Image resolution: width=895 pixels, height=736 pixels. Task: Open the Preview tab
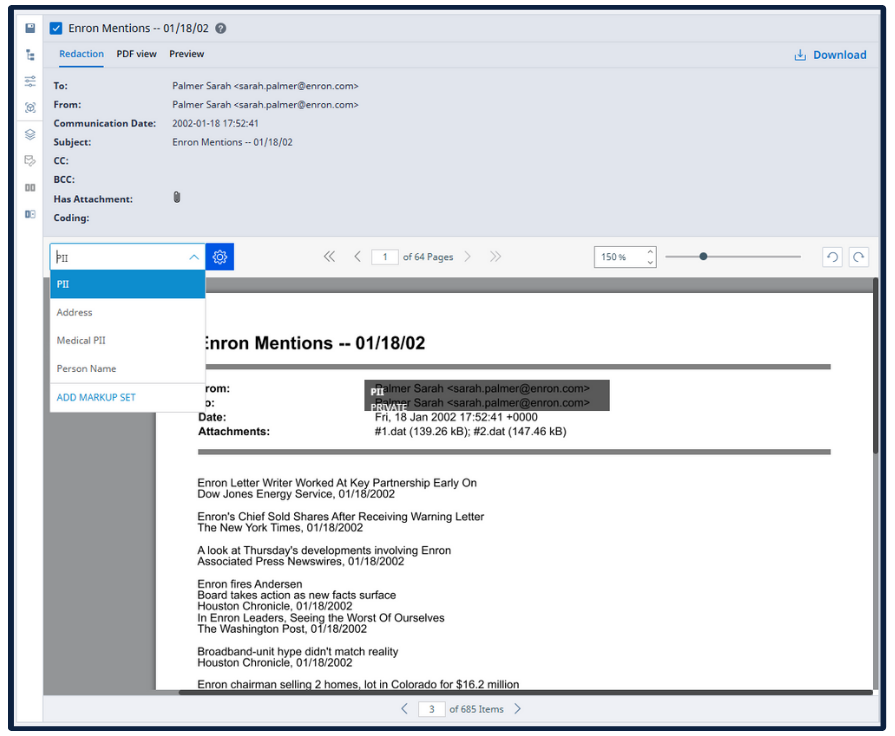coord(186,54)
